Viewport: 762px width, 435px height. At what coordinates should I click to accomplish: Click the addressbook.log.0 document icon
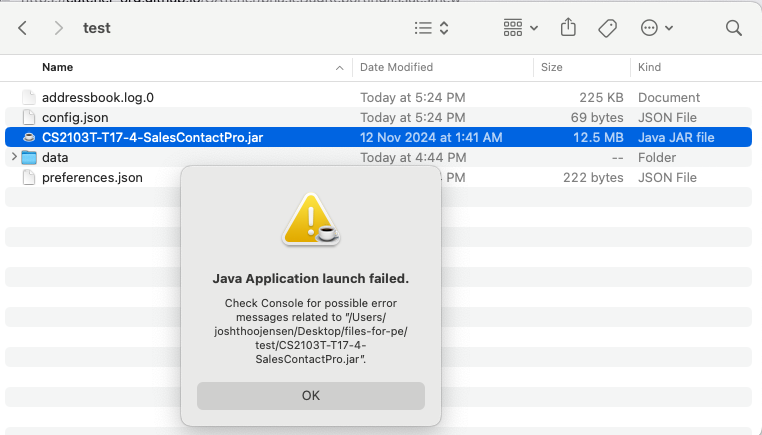point(29,97)
